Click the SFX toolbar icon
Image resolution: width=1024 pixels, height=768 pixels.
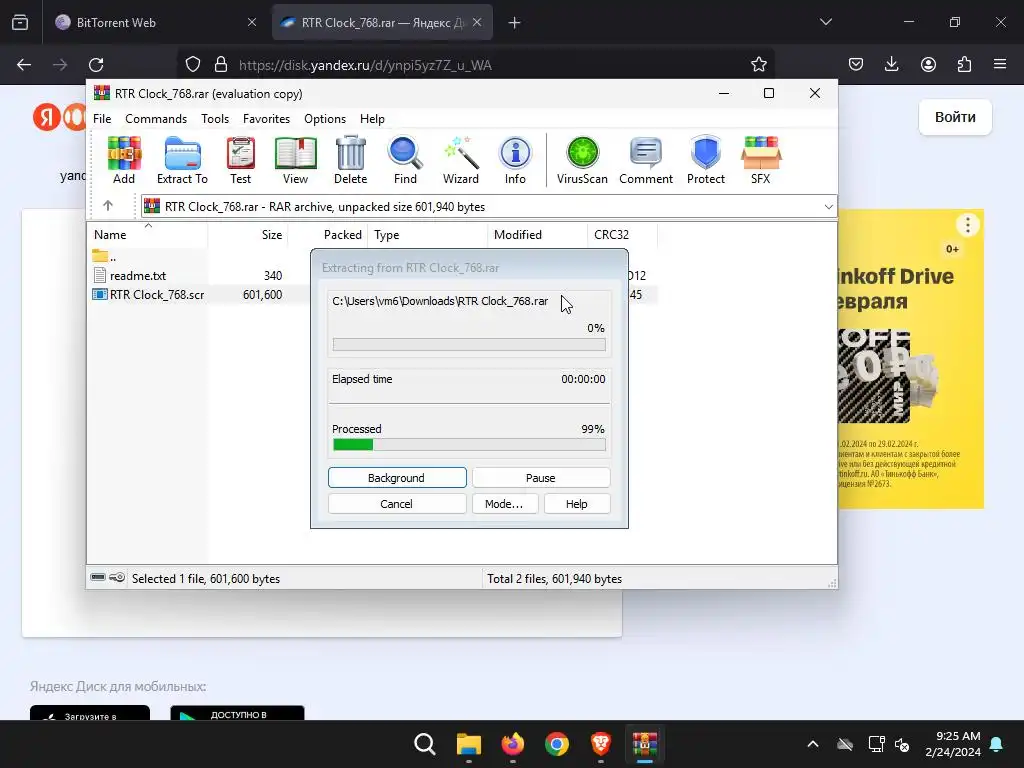click(761, 160)
